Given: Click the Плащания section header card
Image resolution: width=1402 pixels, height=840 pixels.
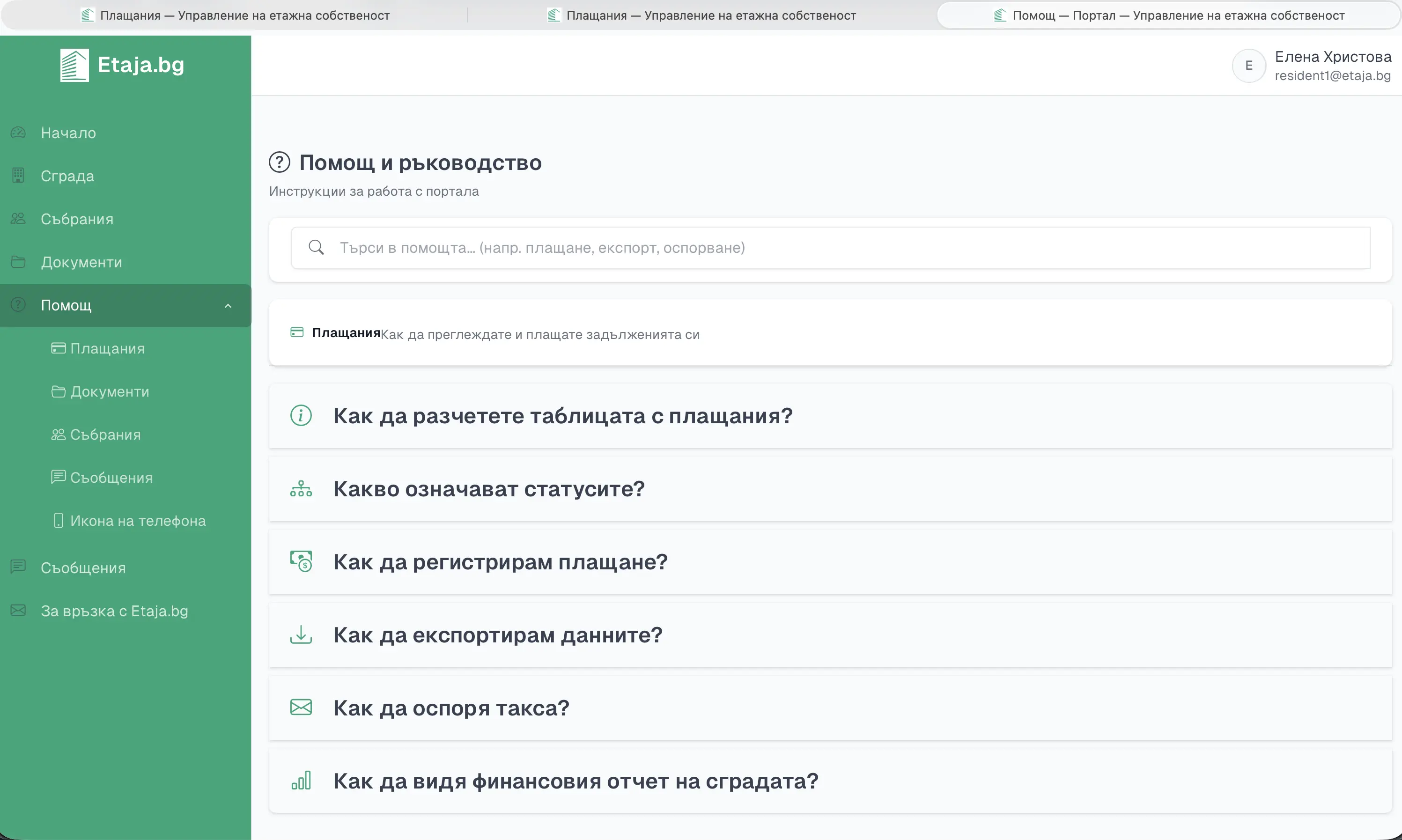Looking at the screenshot, I should click(830, 333).
